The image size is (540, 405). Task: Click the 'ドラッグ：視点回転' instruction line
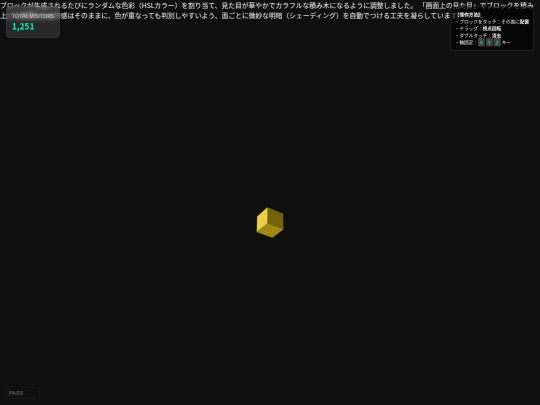click(479, 29)
